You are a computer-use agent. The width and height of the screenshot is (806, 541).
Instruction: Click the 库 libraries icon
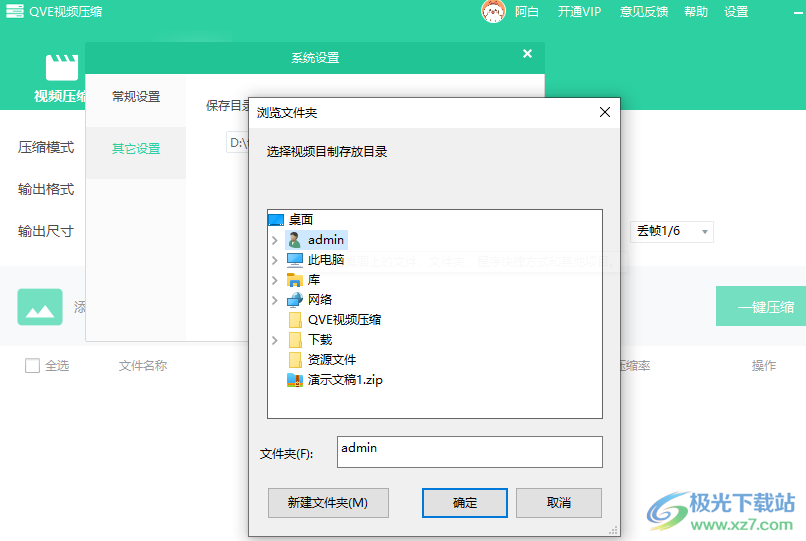tap(295, 280)
